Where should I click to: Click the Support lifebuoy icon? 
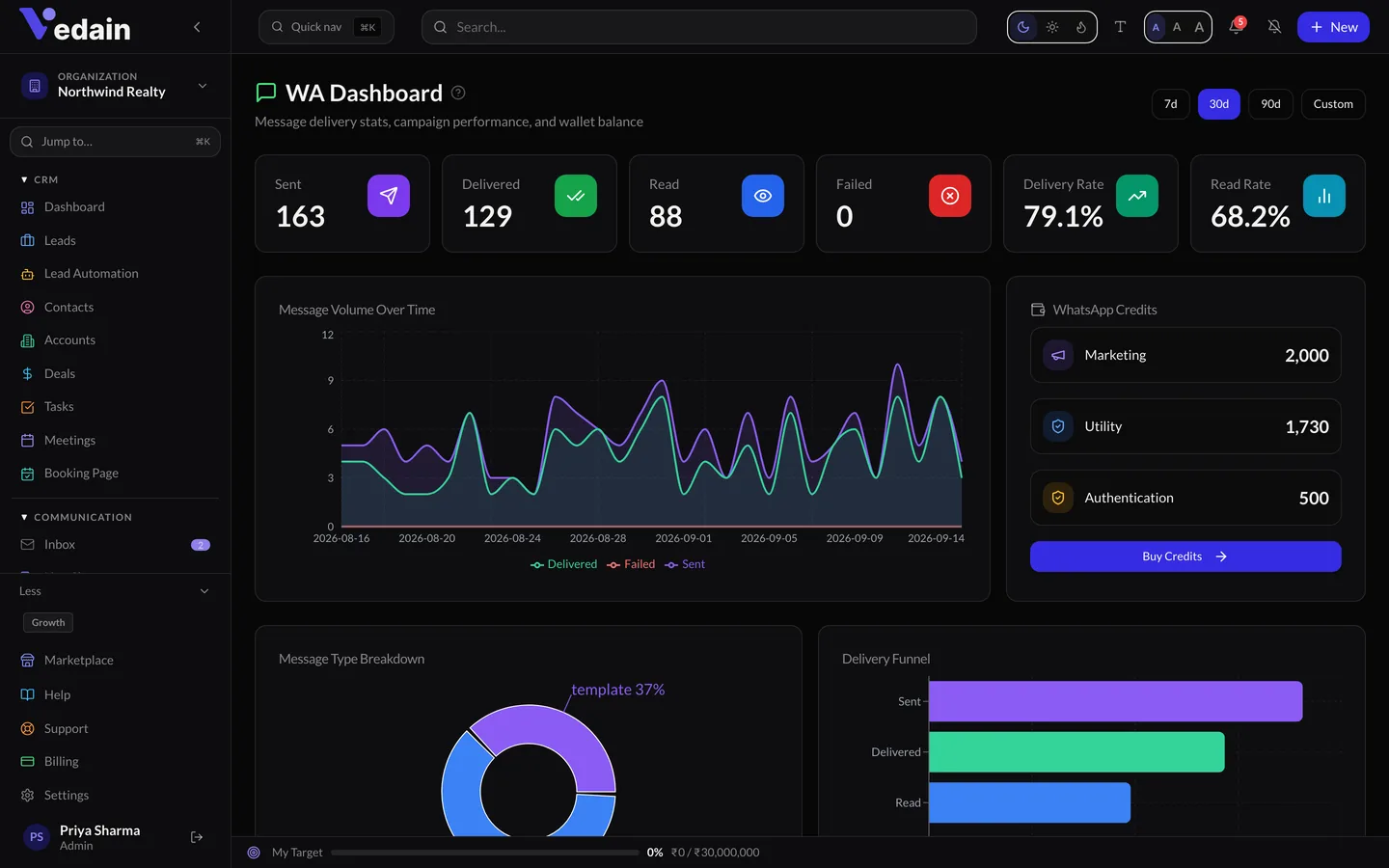coord(27,728)
